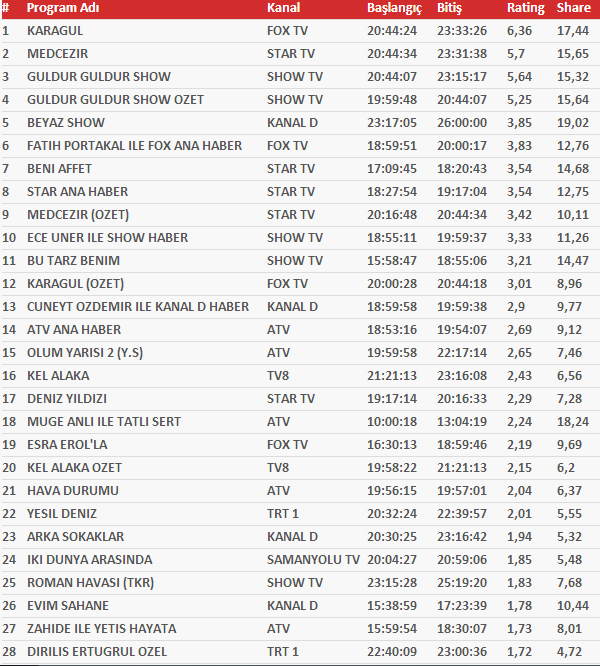Click the start time 22:40:09

click(392, 651)
